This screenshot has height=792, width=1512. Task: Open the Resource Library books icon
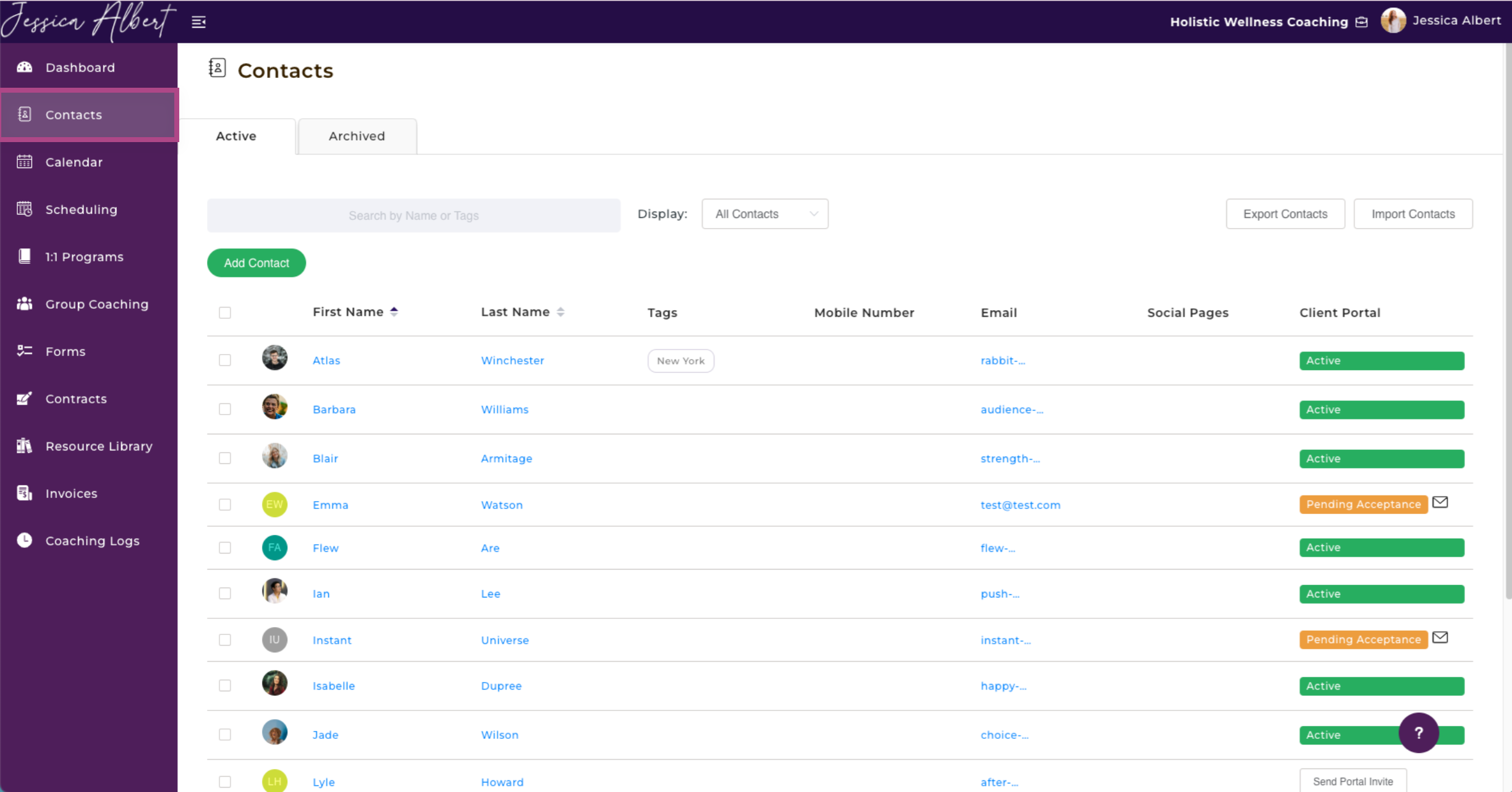pos(25,446)
